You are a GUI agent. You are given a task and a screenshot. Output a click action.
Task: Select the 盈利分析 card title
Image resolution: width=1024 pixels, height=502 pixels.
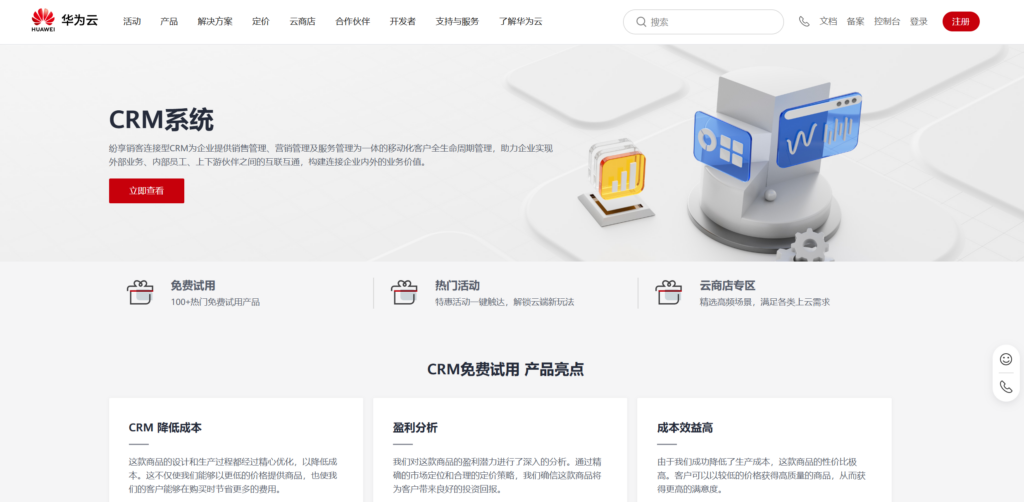tap(415, 428)
